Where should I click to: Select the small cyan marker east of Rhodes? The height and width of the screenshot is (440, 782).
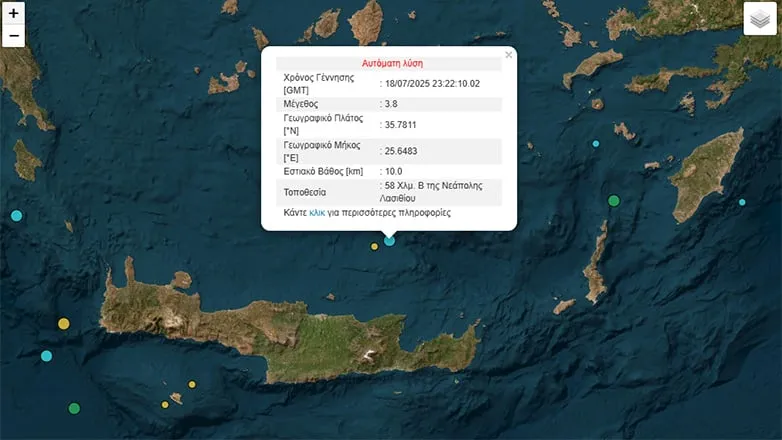[x=742, y=202]
